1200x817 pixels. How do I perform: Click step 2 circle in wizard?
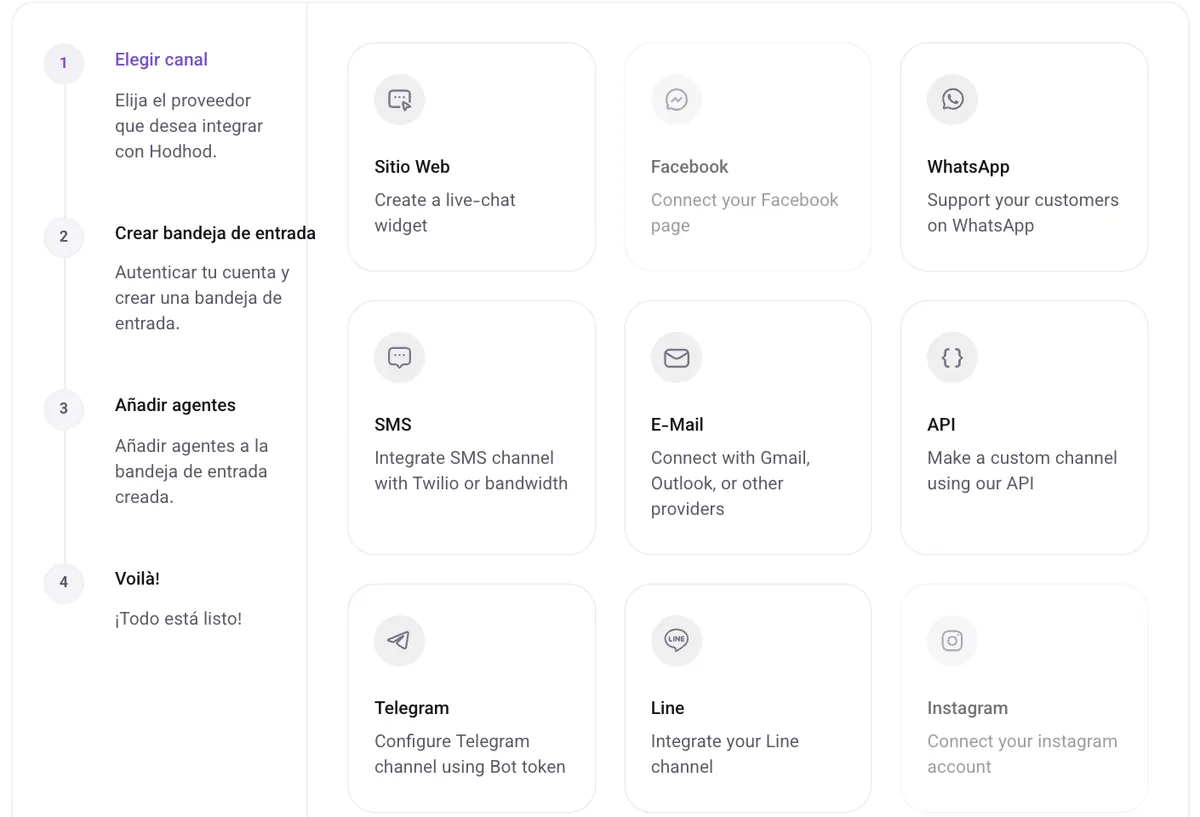click(64, 237)
